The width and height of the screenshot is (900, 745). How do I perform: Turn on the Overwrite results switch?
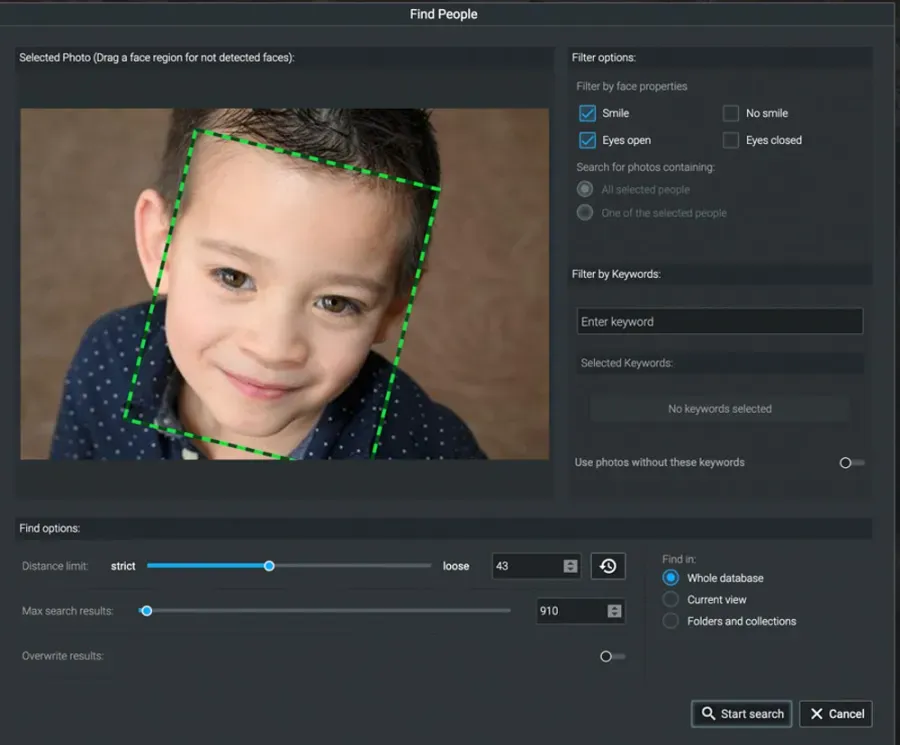(611, 656)
